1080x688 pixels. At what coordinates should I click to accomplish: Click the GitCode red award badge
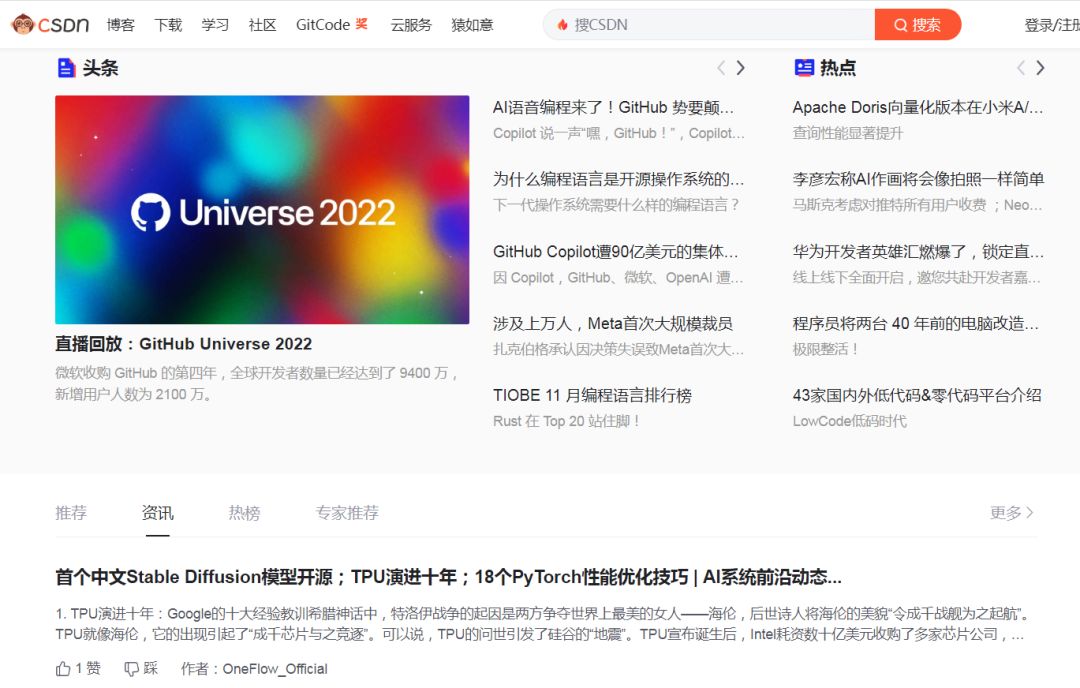[x=362, y=24]
